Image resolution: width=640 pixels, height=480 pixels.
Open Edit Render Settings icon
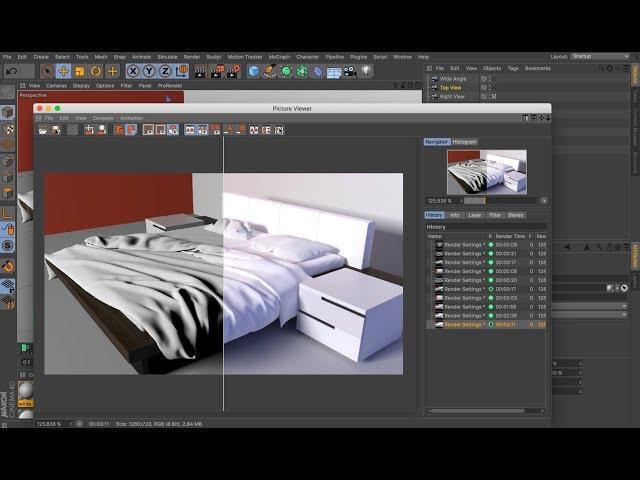point(233,72)
